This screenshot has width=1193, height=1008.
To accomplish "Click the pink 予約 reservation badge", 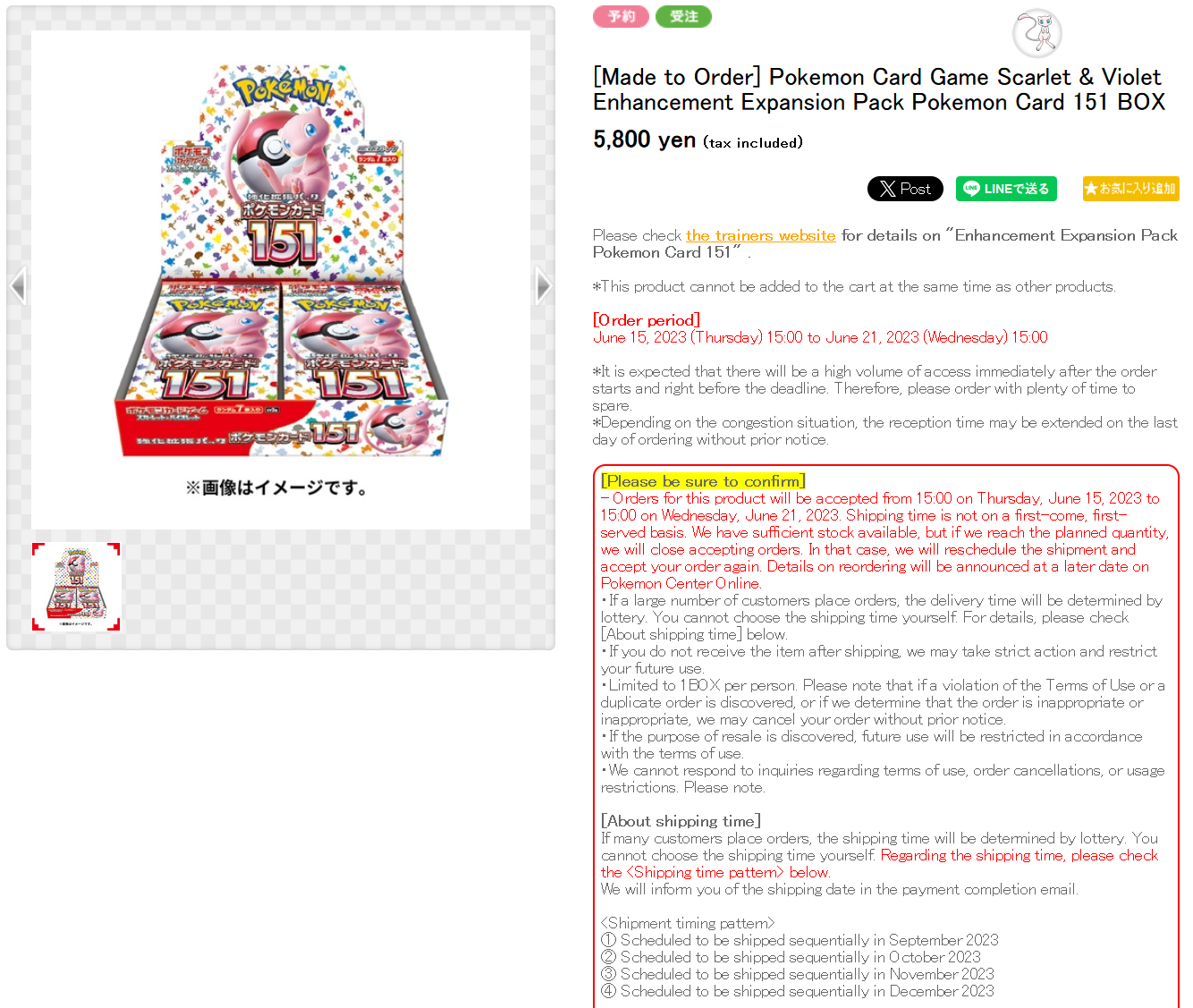I will click(x=621, y=16).
